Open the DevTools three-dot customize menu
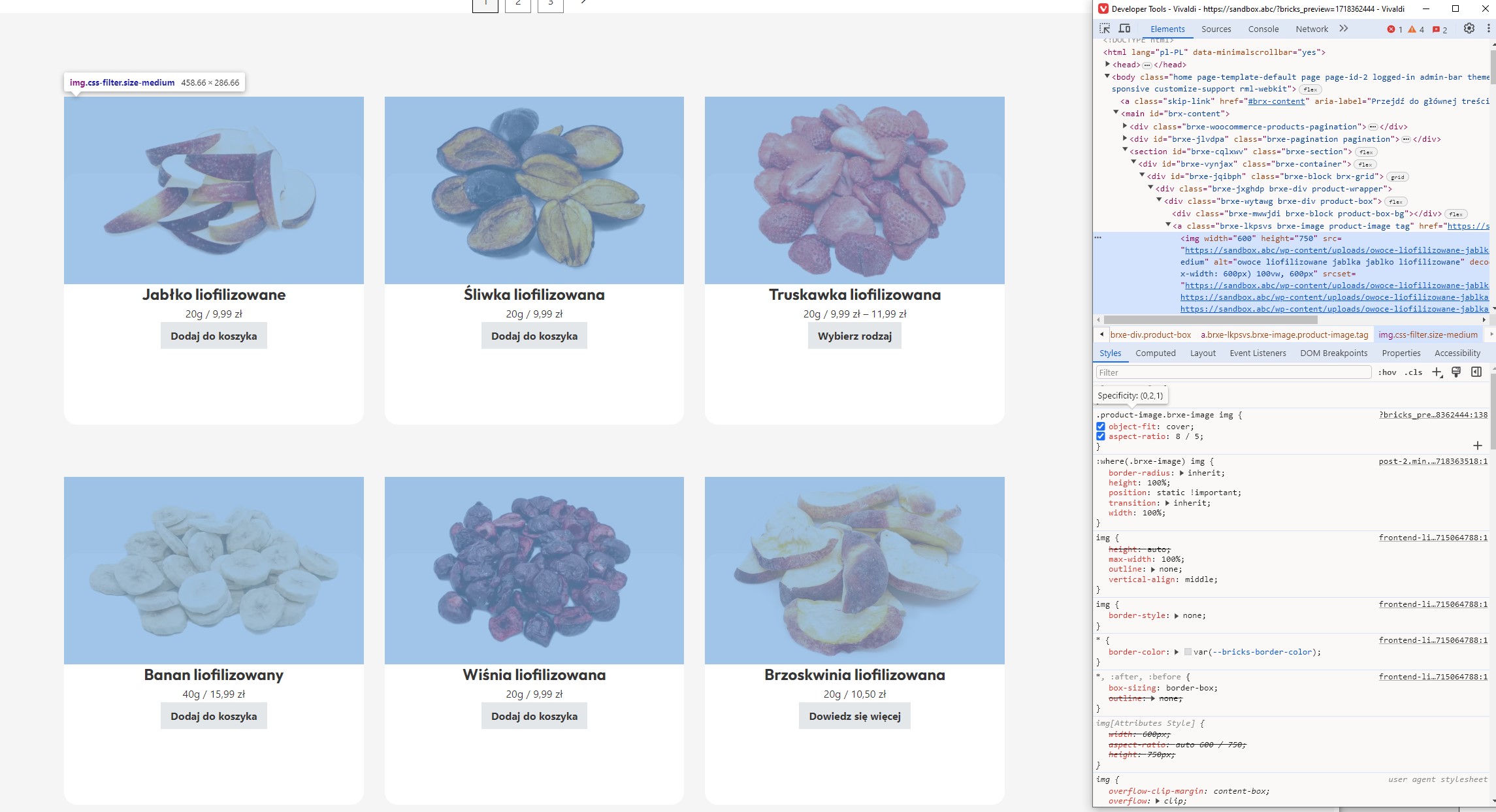Image resolution: width=1496 pixels, height=812 pixels. pos(1488,29)
